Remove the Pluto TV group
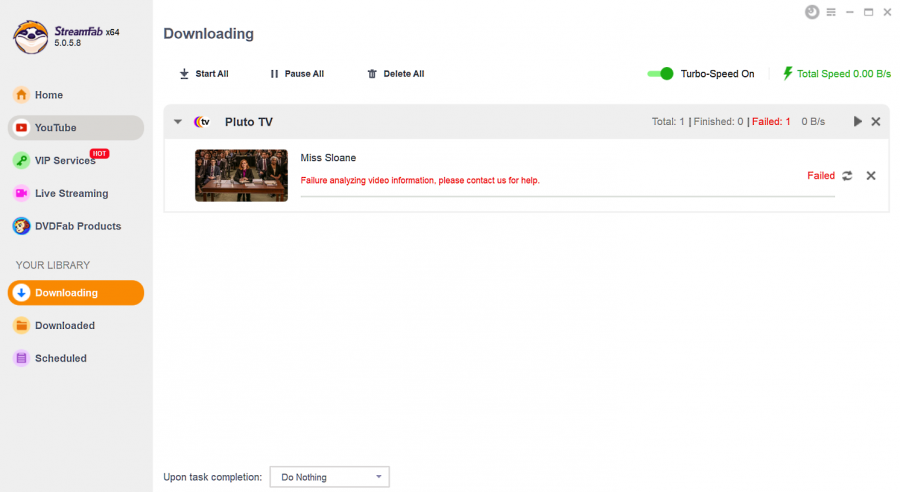The width and height of the screenshot is (900, 492). point(876,121)
